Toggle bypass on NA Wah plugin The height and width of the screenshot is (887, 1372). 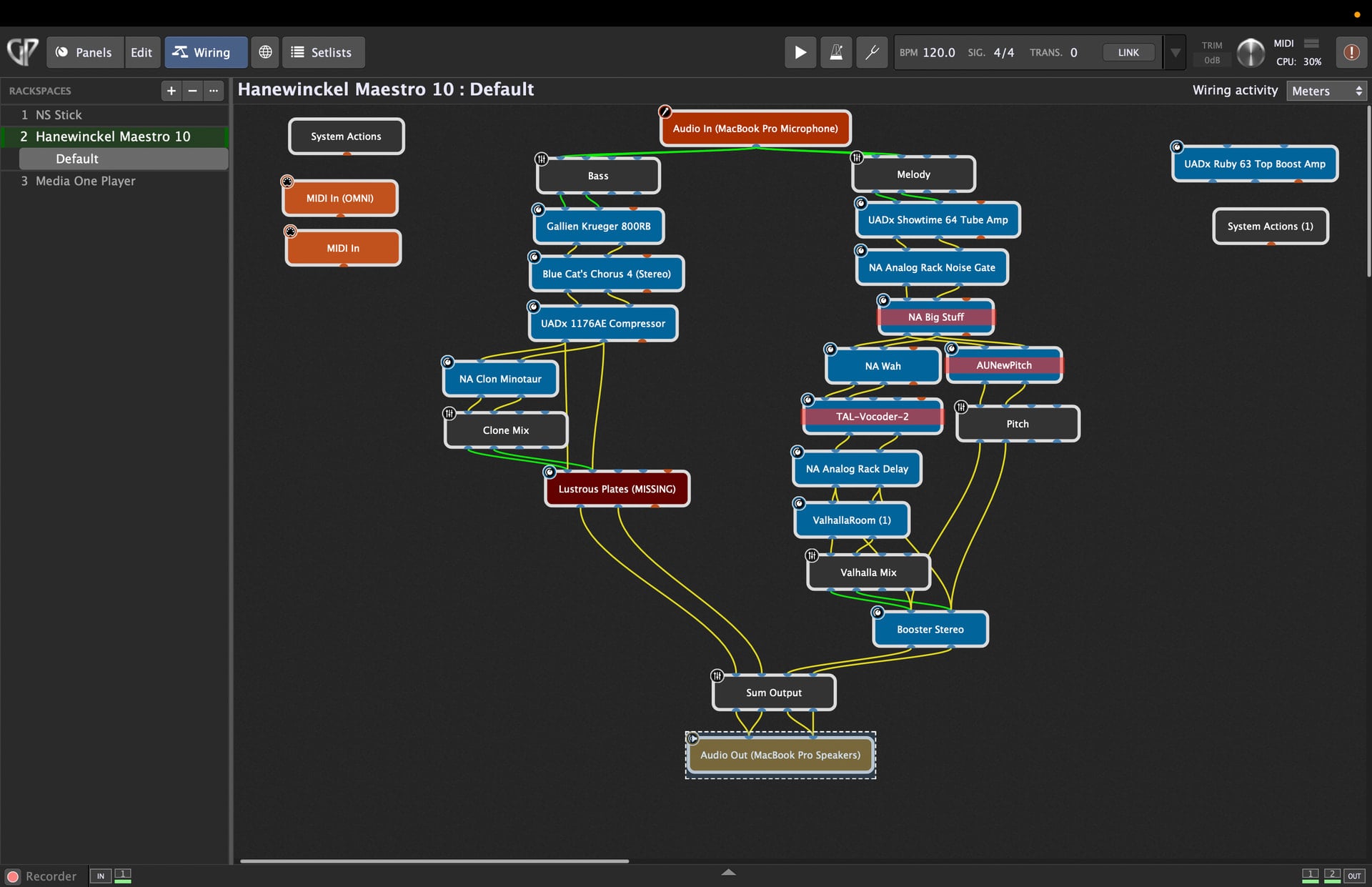point(830,350)
